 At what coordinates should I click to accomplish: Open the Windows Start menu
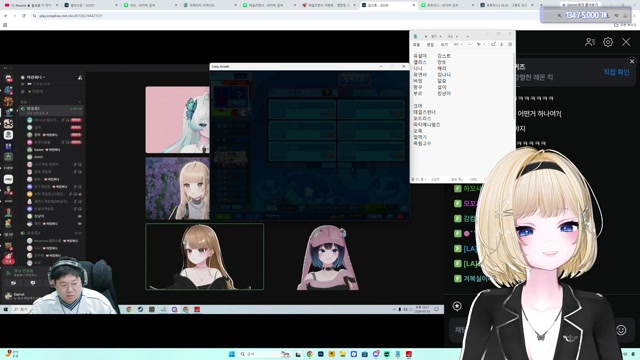231,354
